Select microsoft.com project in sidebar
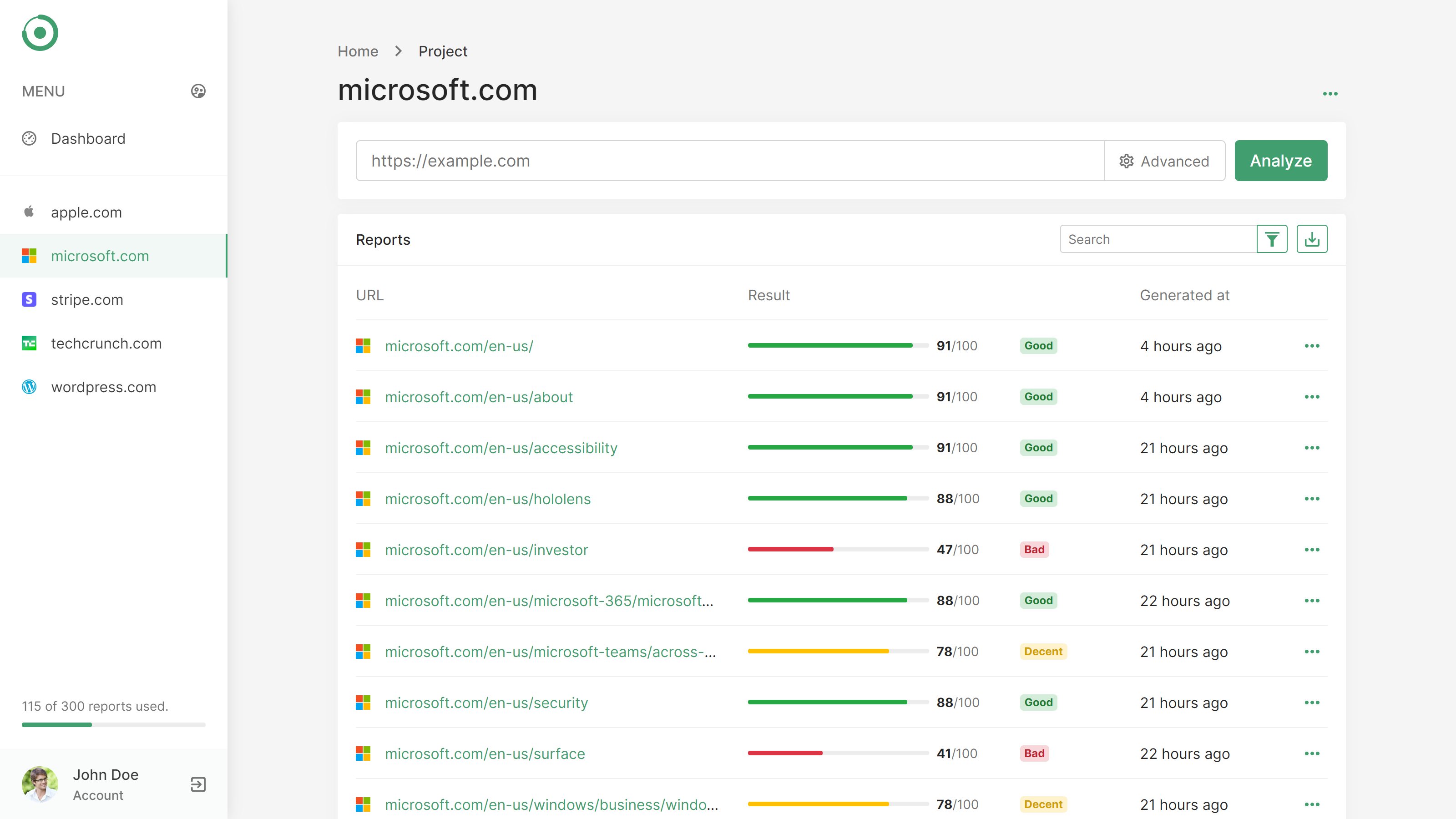The width and height of the screenshot is (1456, 819). pyautogui.click(x=113, y=255)
